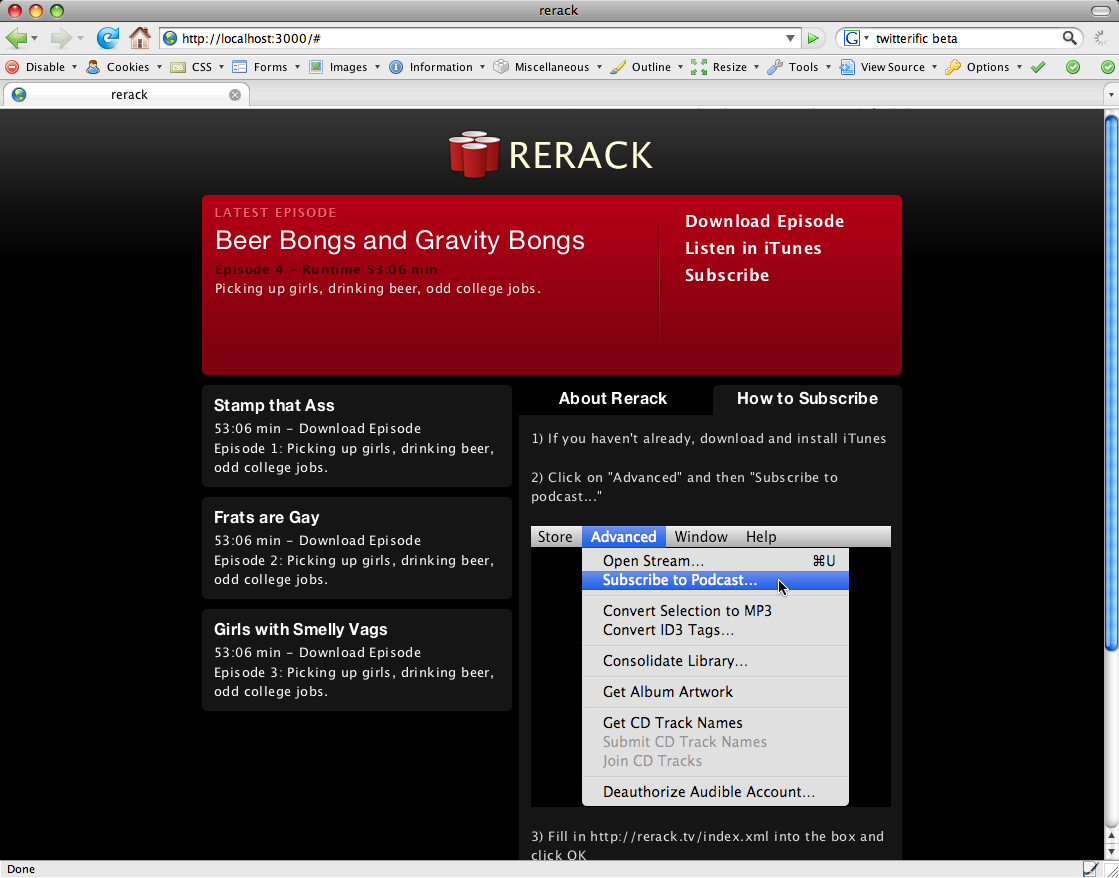Click the green Go arrow beside the URL
The height and width of the screenshot is (878, 1119).
click(813, 39)
